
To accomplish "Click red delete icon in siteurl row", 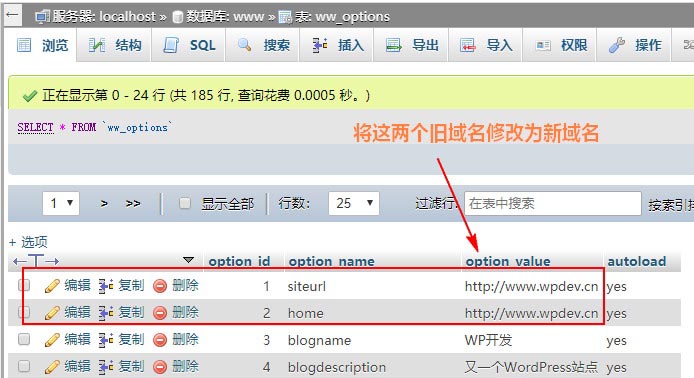I will pyautogui.click(x=160, y=286).
